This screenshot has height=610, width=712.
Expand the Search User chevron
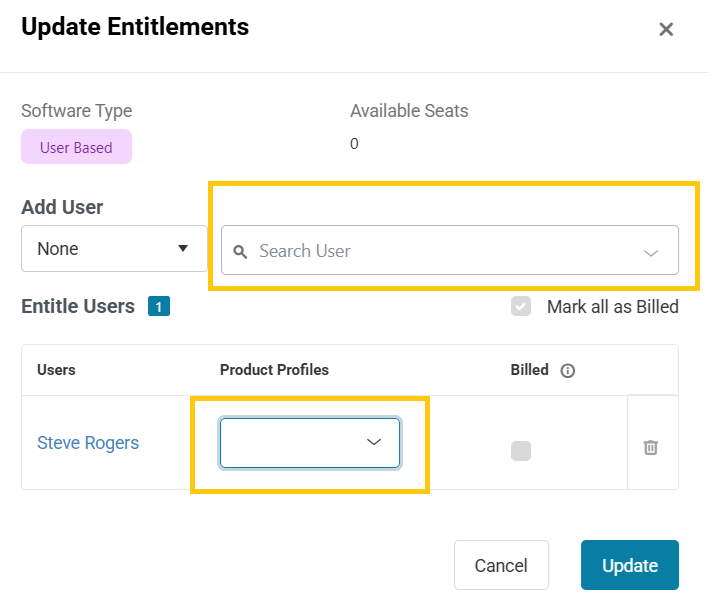(651, 252)
